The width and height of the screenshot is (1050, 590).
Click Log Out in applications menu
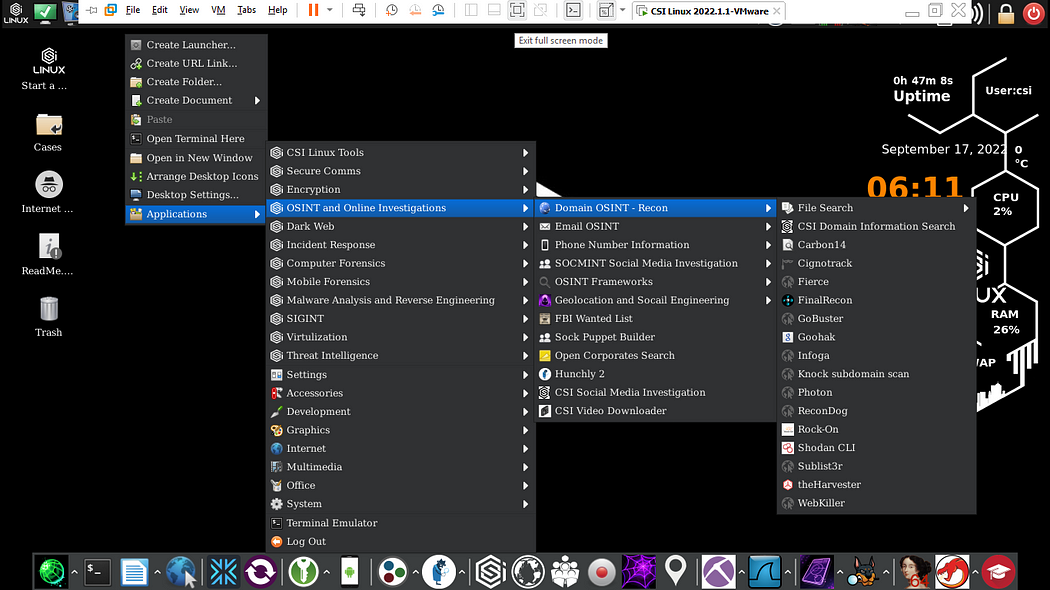401,541
